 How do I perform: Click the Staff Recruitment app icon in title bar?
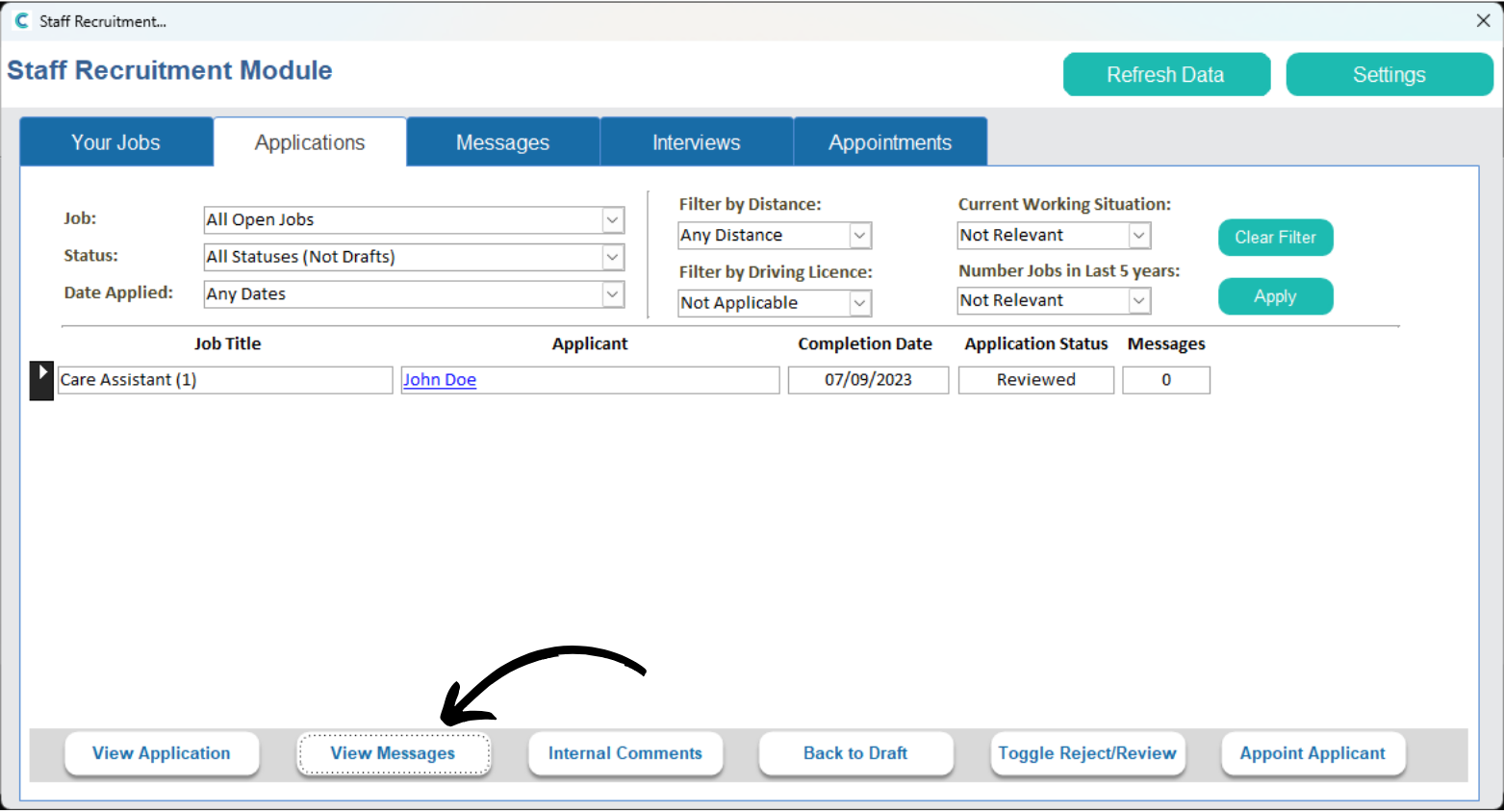coord(21,20)
